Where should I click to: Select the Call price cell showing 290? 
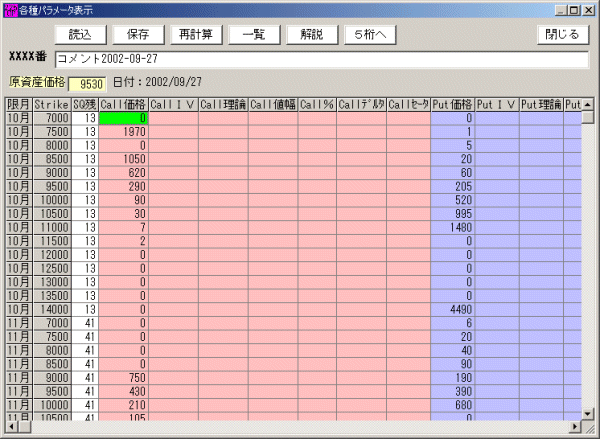[x=124, y=187]
